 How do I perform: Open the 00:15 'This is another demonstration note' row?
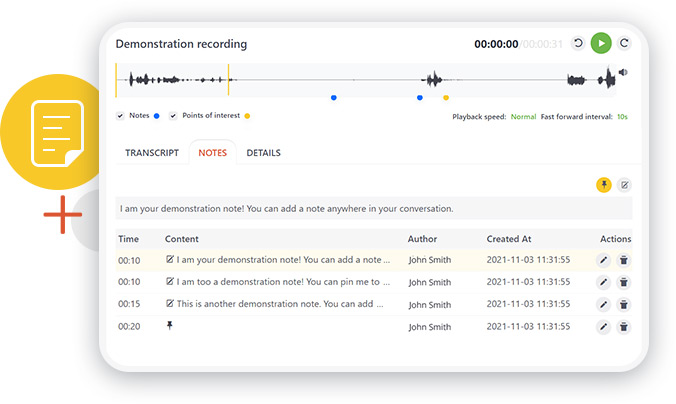[373, 304]
